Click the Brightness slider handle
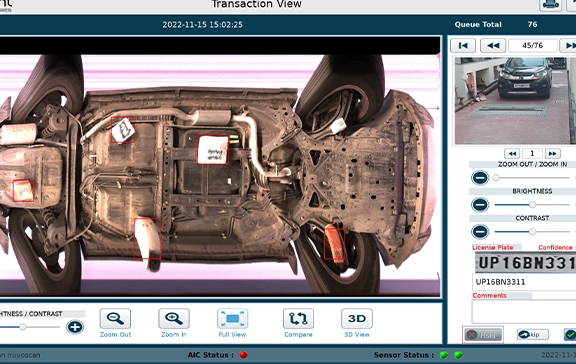The height and width of the screenshot is (364, 576). pos(532,205)
